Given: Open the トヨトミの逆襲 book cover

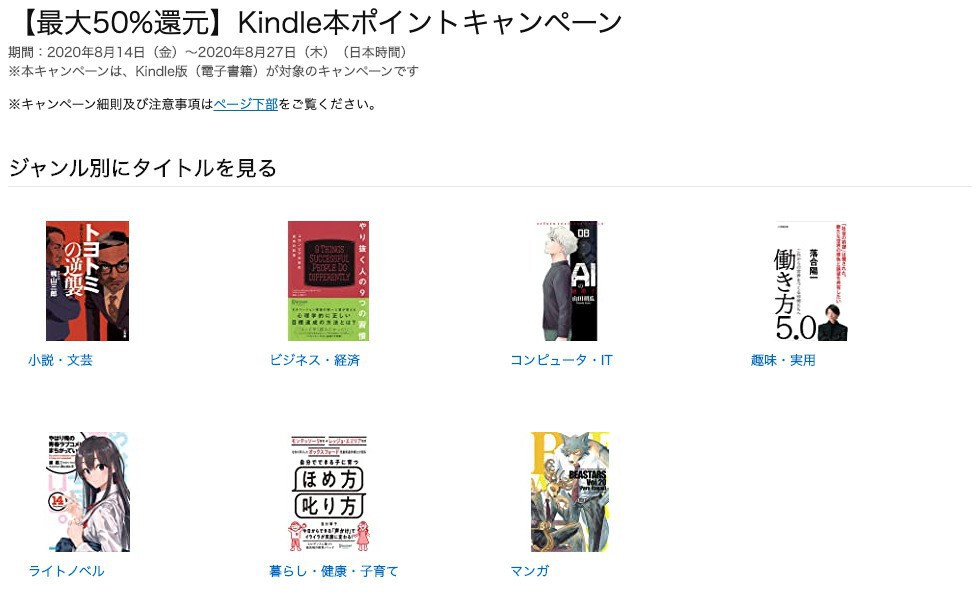Looking at the screenshot, I should (87, 280).
